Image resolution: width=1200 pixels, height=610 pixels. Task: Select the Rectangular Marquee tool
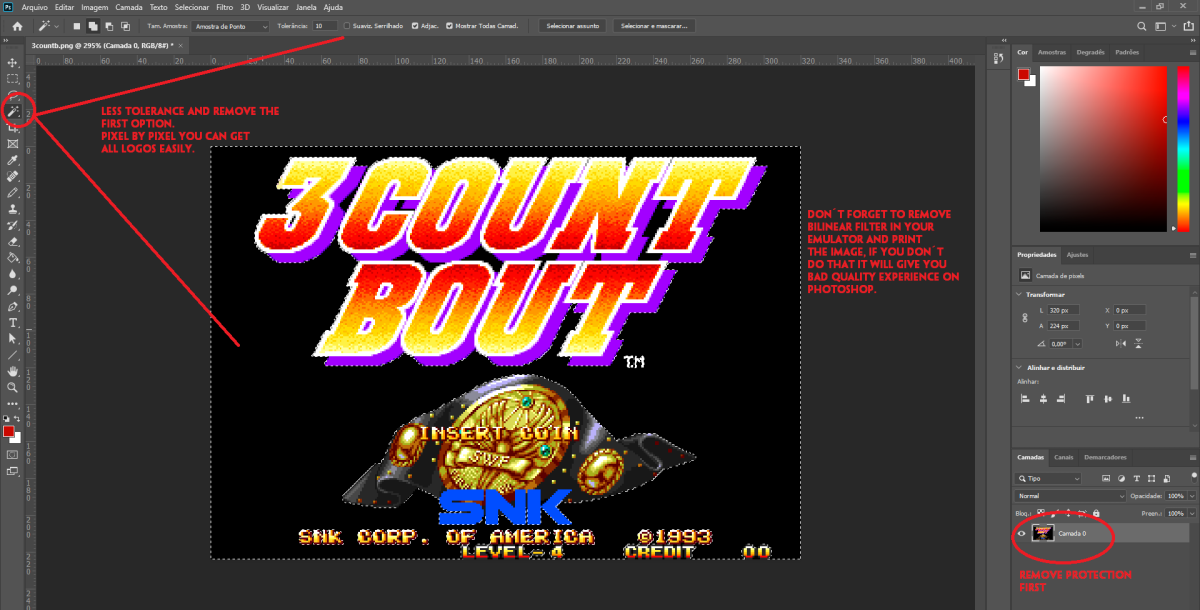[x=13, y=78]
